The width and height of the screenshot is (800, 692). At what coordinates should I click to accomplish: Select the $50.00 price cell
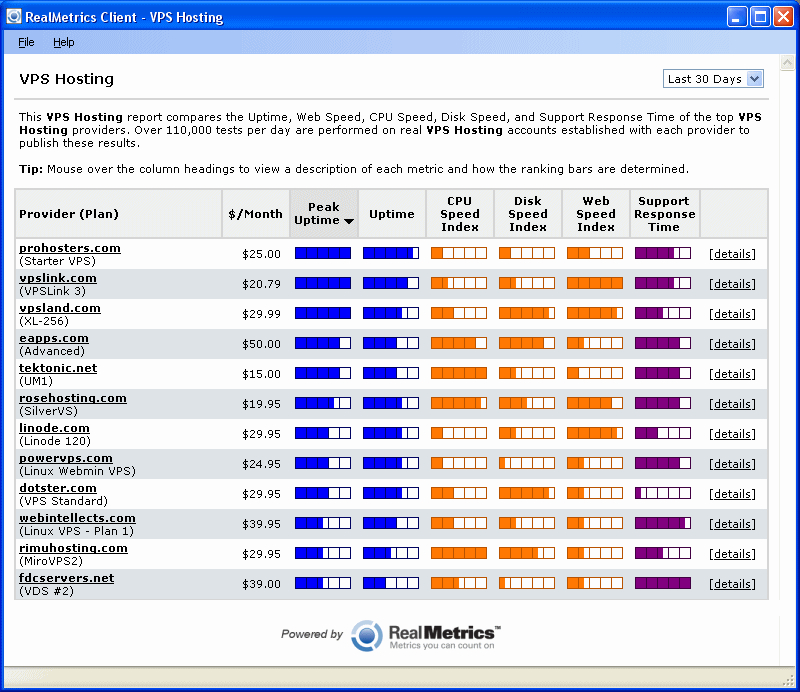(x=261, y=344)
